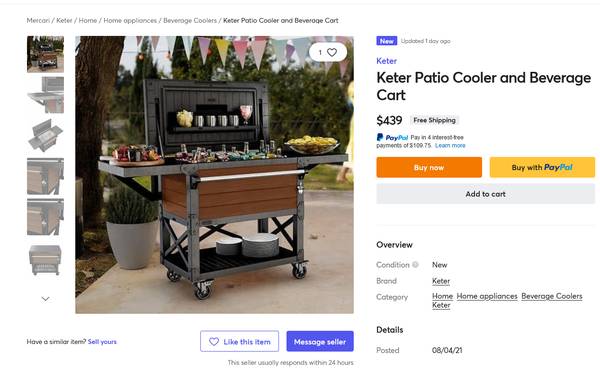The image size is (600, 370).
Task: Go to Mercari breadcrumb link
Action: (38, 20)
